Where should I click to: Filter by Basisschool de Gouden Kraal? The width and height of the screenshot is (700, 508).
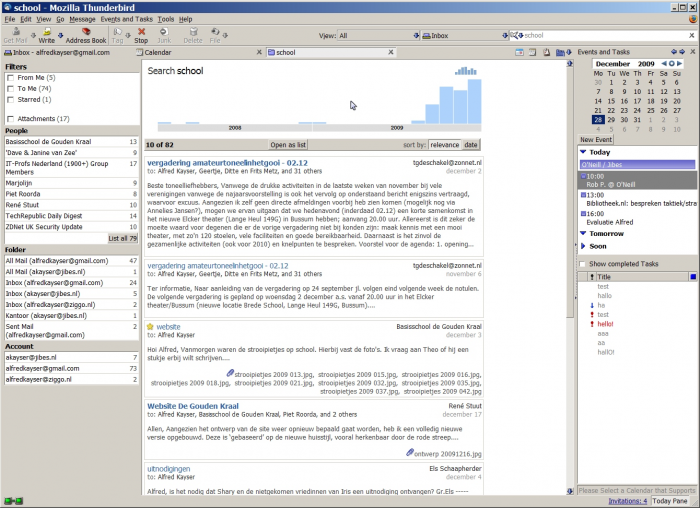pos(71,142)
